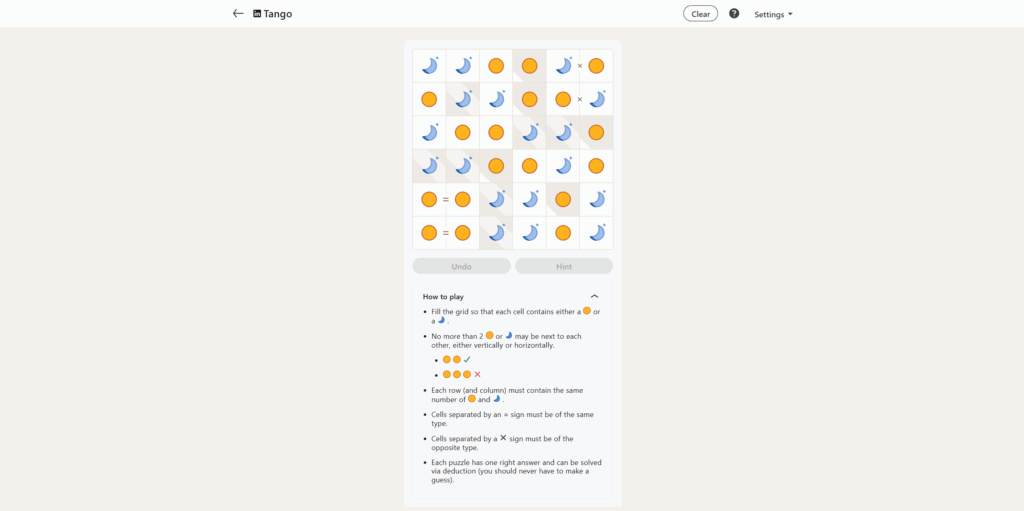Click the Undo button
Image resolution: width=1024 pixels, height=511 pixels.
461,266
